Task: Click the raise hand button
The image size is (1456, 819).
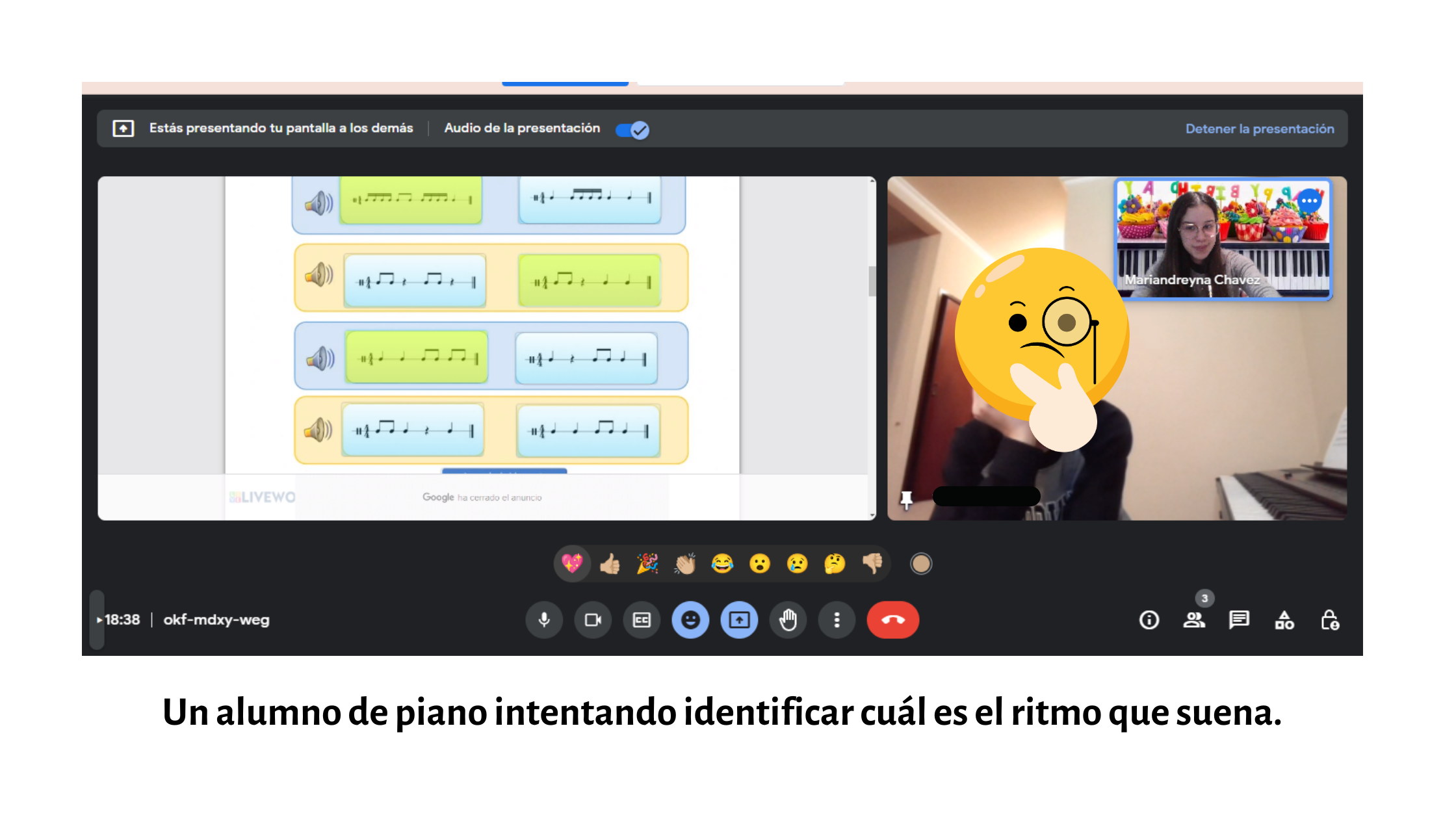Action: click(x=788, y=620)
